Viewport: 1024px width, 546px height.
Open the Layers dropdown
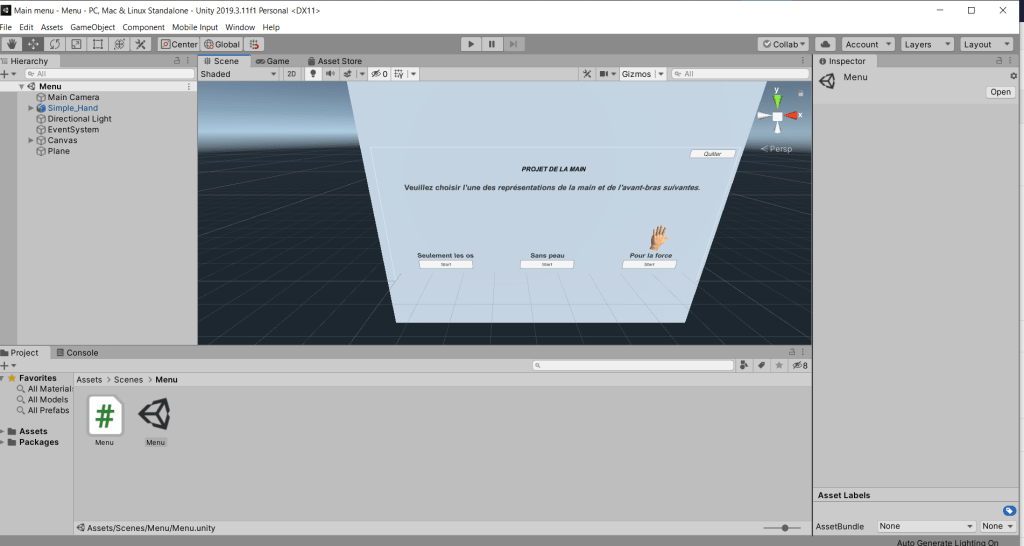click(925, 44)
